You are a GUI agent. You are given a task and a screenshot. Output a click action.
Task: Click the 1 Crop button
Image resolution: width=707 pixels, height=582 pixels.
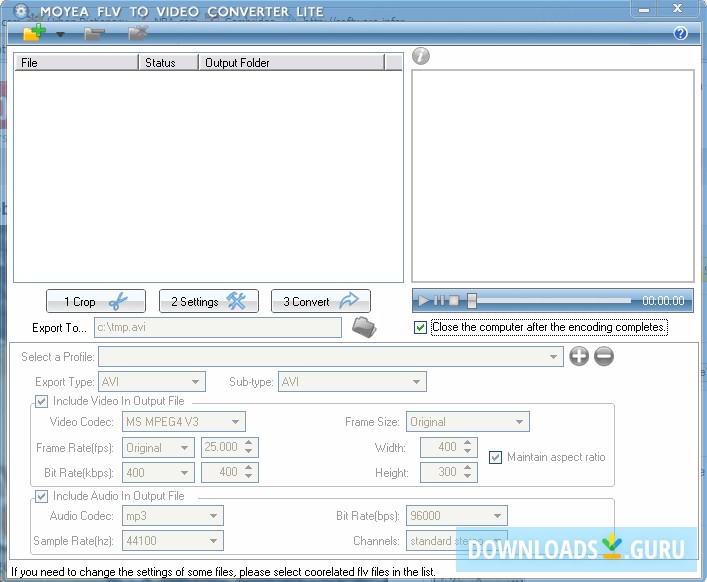[96, 301]
